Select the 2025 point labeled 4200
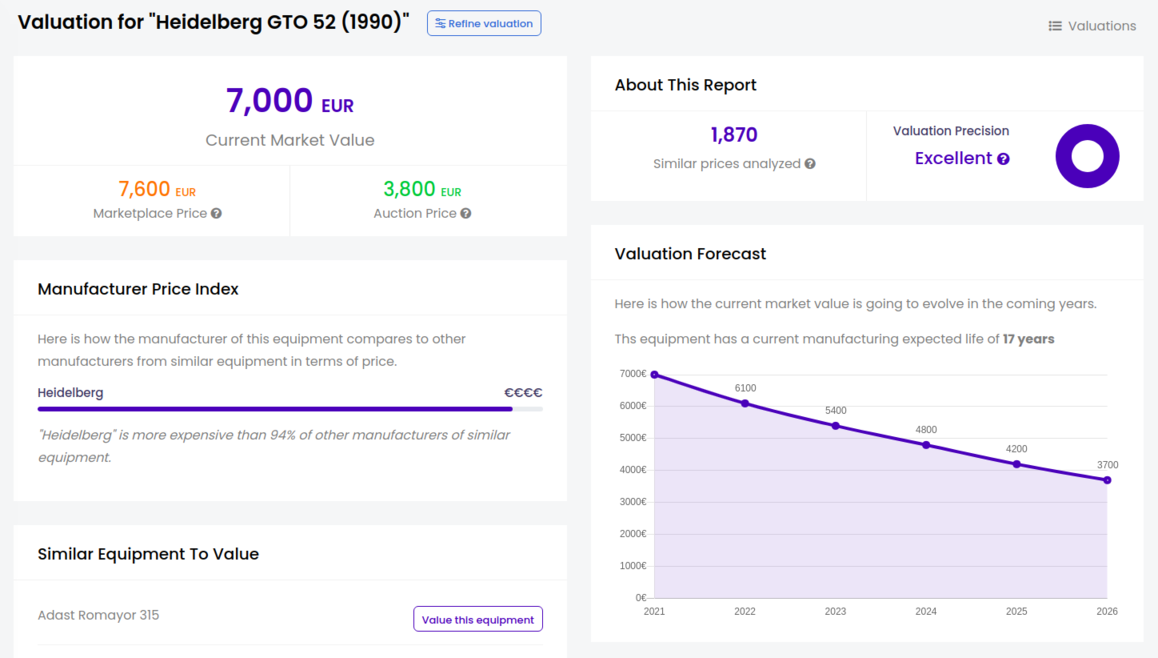Image resolution: width=1158 pixels, height=658 pixels. 1017,464
